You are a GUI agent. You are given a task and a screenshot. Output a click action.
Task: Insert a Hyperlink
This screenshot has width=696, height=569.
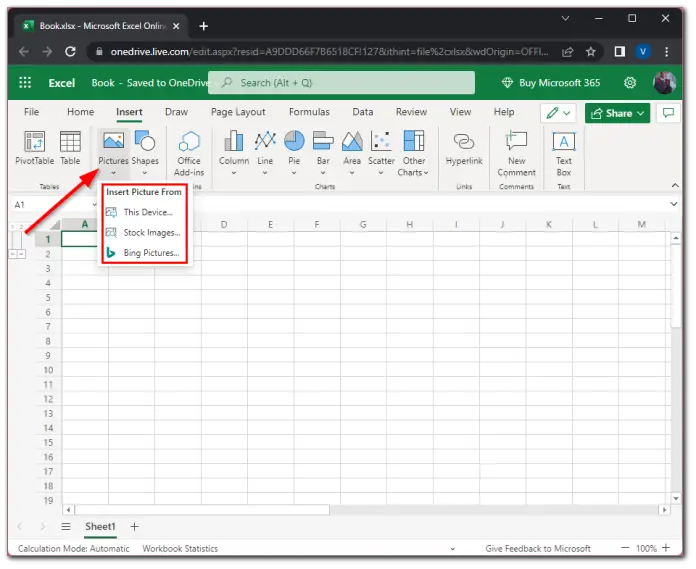pos(464,149)
